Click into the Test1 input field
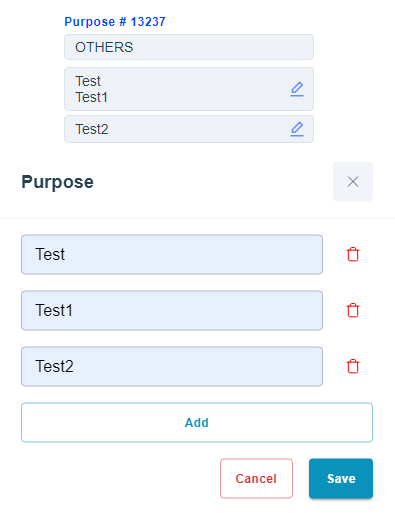The image size is (395, 513). [172, 310]
